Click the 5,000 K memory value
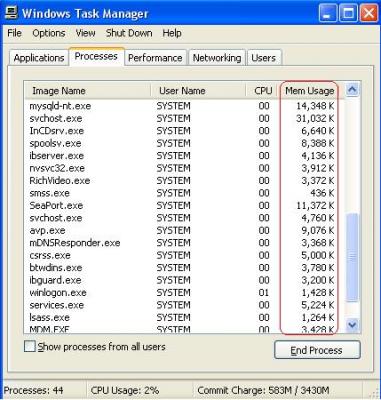Screen dimensions: 381x400 pyautogui.click(x=318, y=255)
